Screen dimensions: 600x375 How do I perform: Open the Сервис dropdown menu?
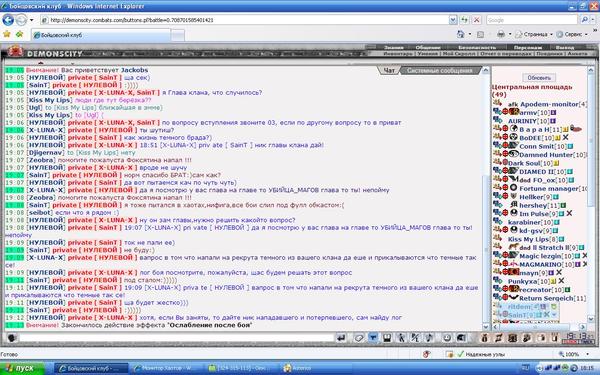[x=572, y=34]
